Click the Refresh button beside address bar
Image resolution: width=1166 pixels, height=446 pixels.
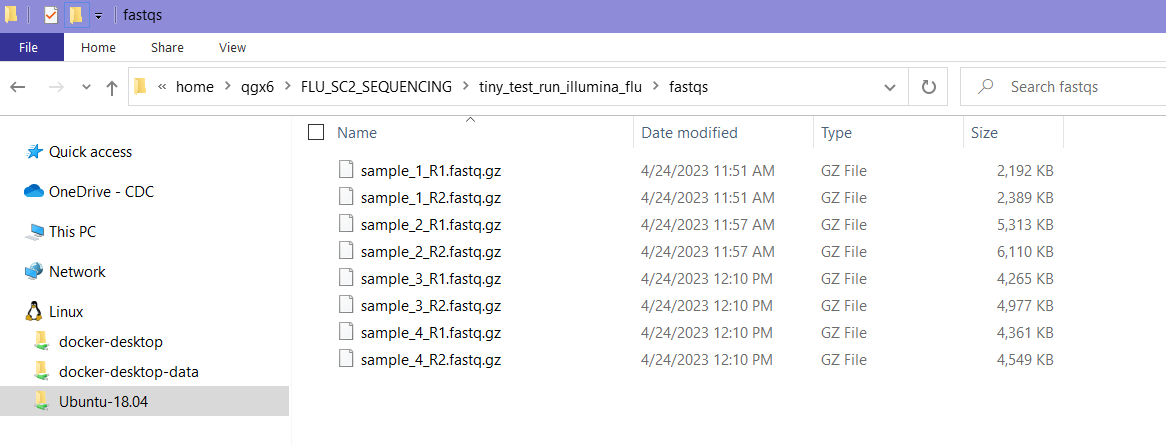coord(928,87)
